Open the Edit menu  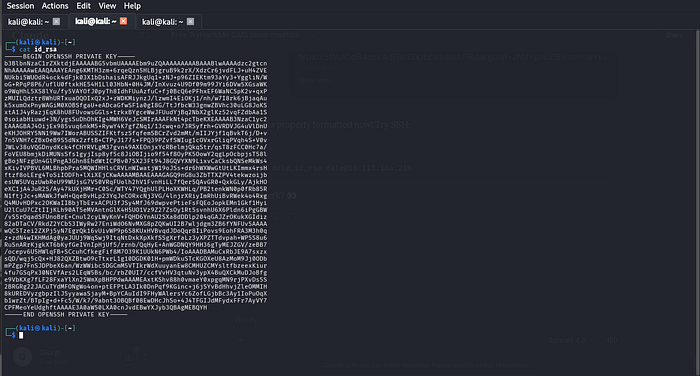click(x=83, y=6)
